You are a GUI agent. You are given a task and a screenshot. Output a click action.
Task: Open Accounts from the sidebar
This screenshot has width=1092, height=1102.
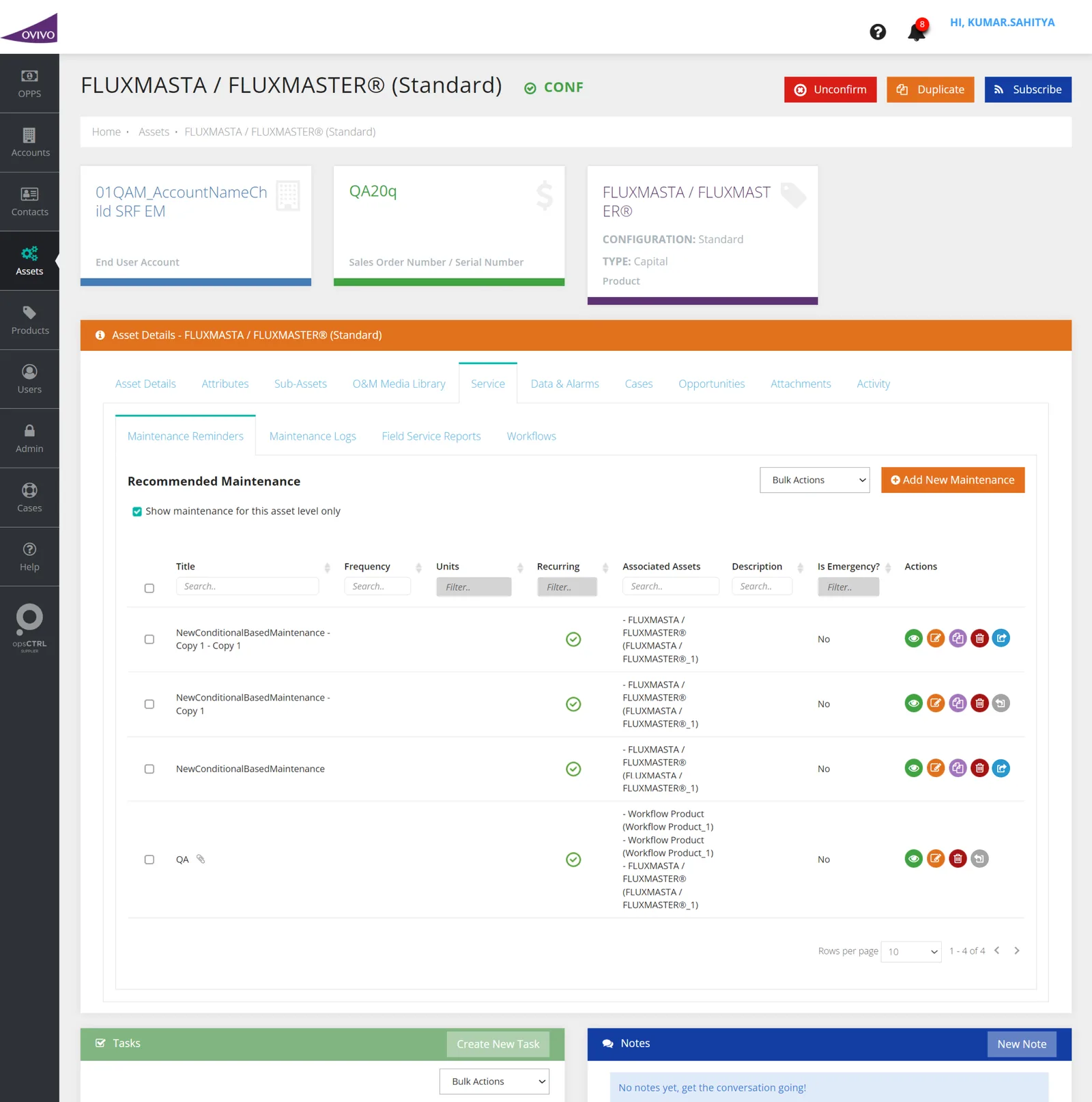click(x=29, y=143)
